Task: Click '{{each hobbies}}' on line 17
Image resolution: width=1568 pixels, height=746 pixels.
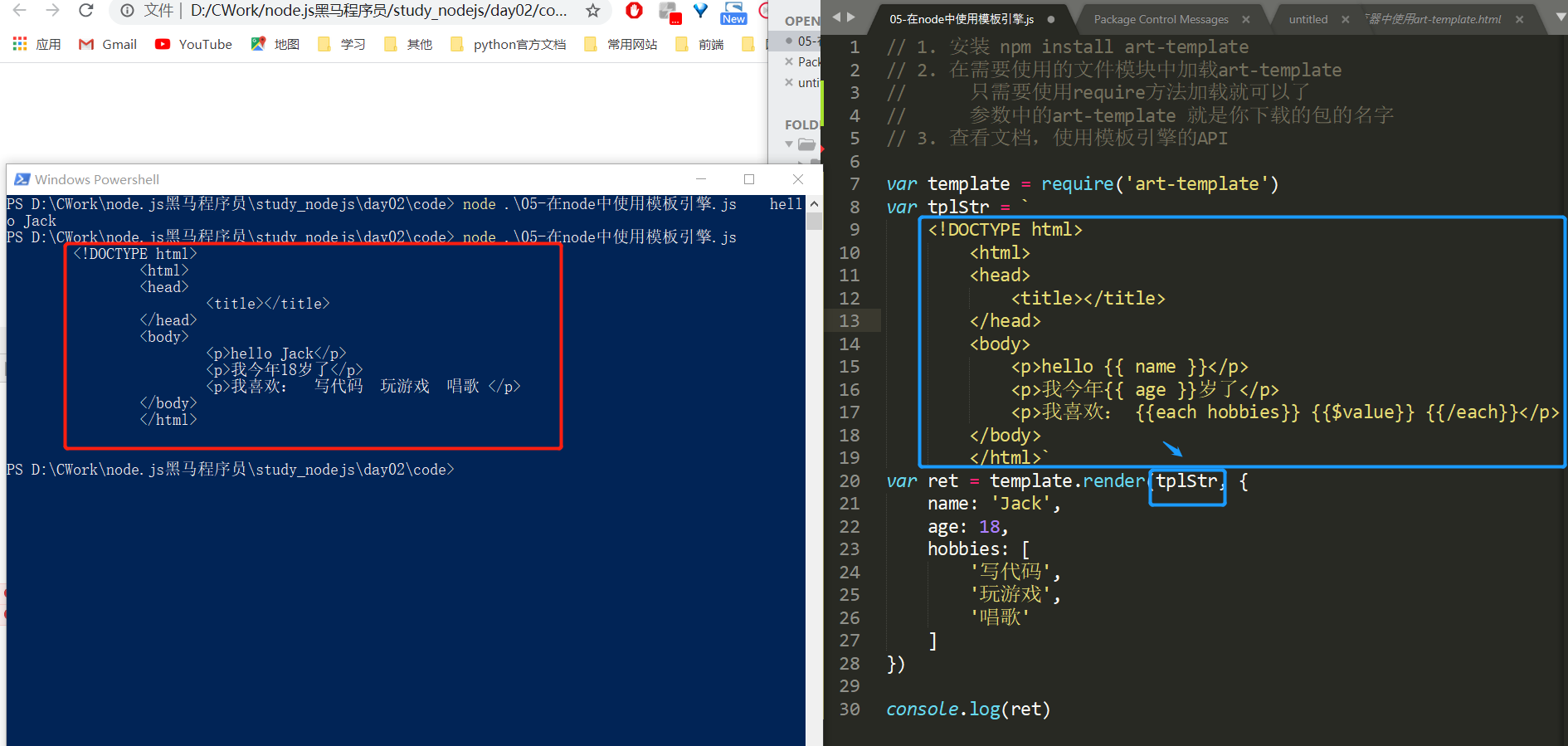Action: pyautogui.click(x=1217, y=412)
